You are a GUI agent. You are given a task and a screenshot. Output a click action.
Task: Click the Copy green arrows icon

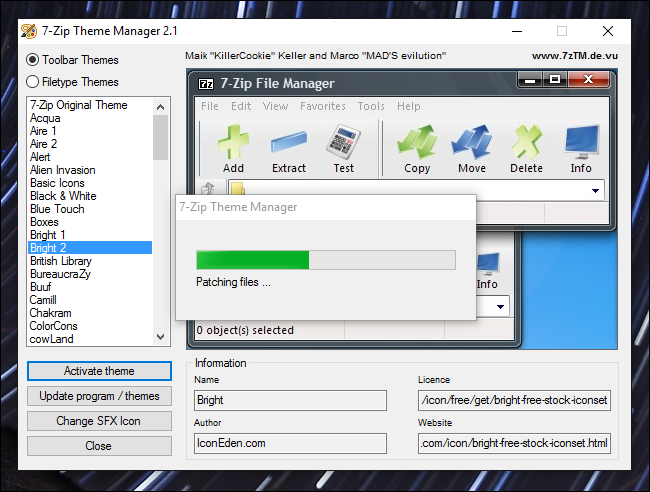point(417,142)
